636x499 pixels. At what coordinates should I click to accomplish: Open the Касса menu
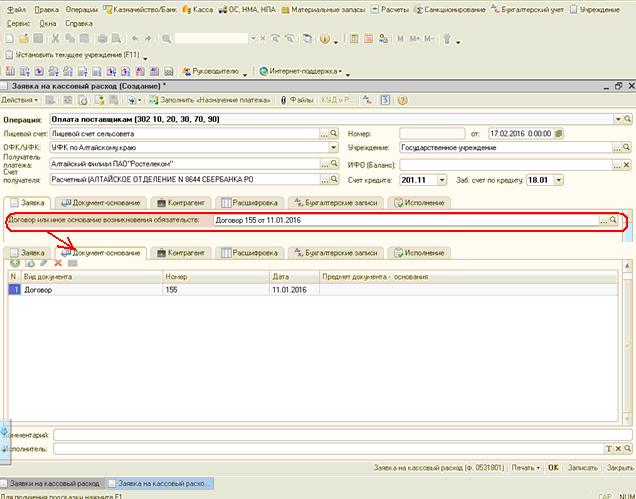point(198,9)
